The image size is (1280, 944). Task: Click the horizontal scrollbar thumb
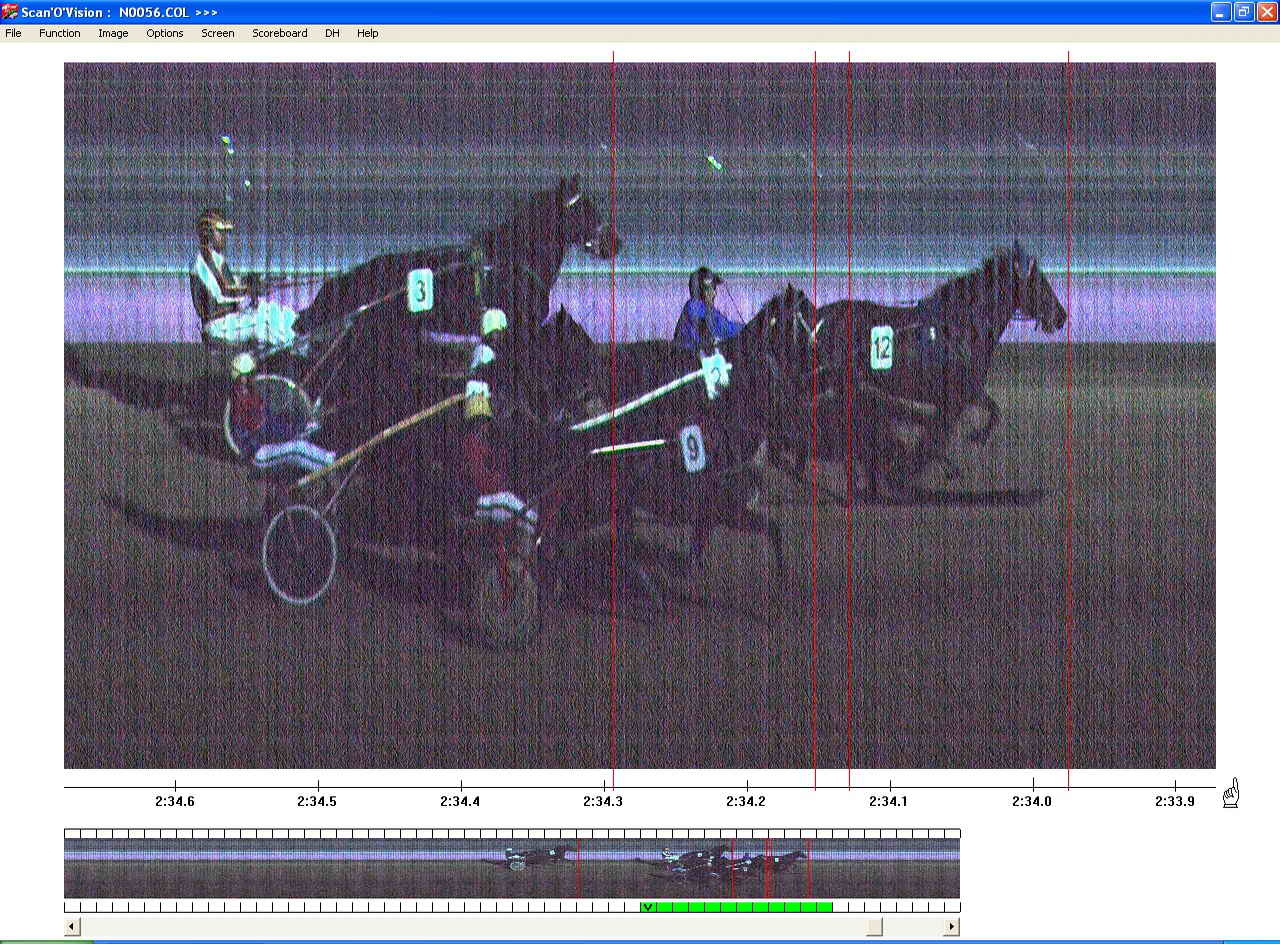(x=874, y=927)
